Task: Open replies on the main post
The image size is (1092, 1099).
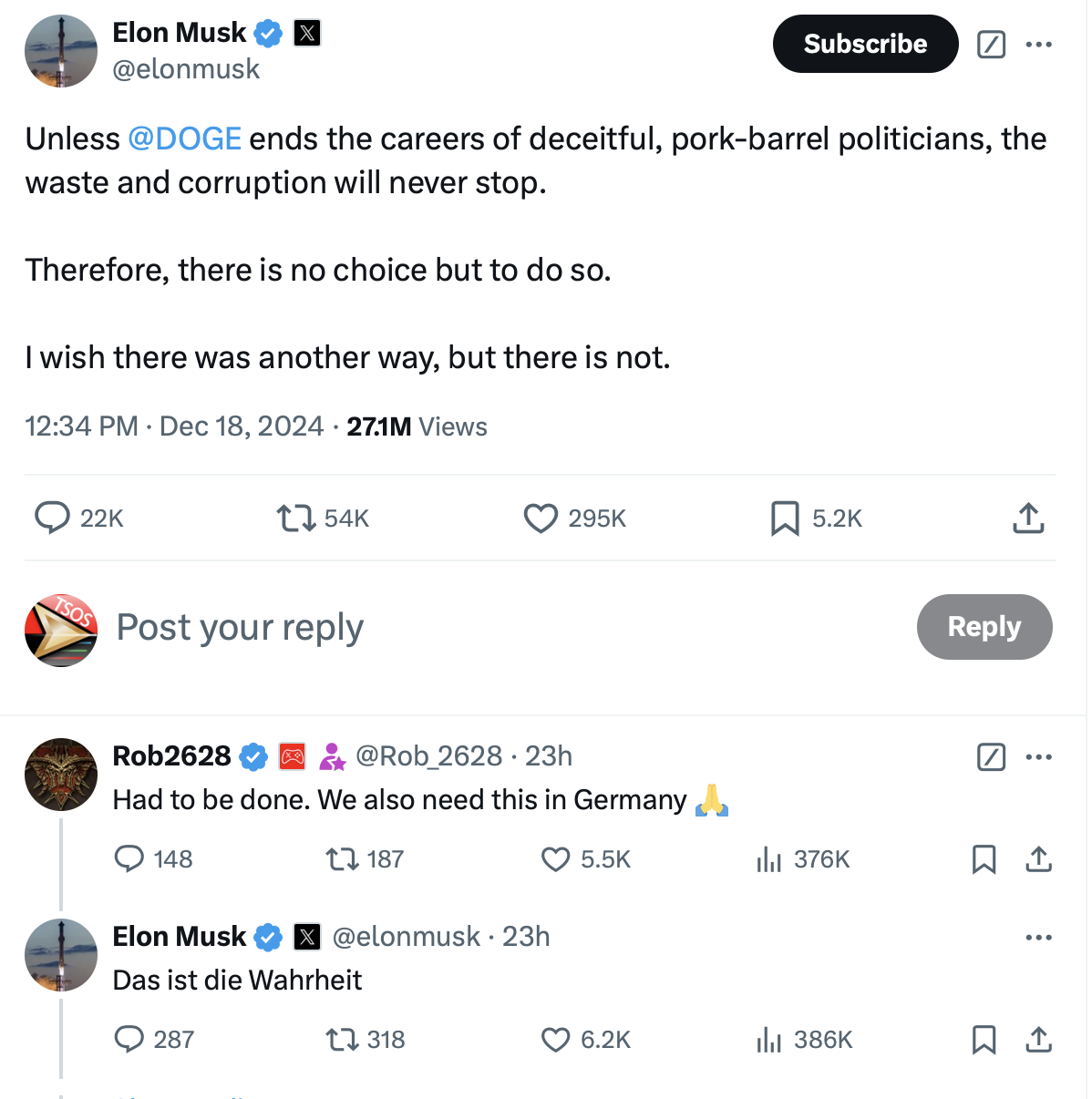Action: pyautogui.click(x=53, y=518)
